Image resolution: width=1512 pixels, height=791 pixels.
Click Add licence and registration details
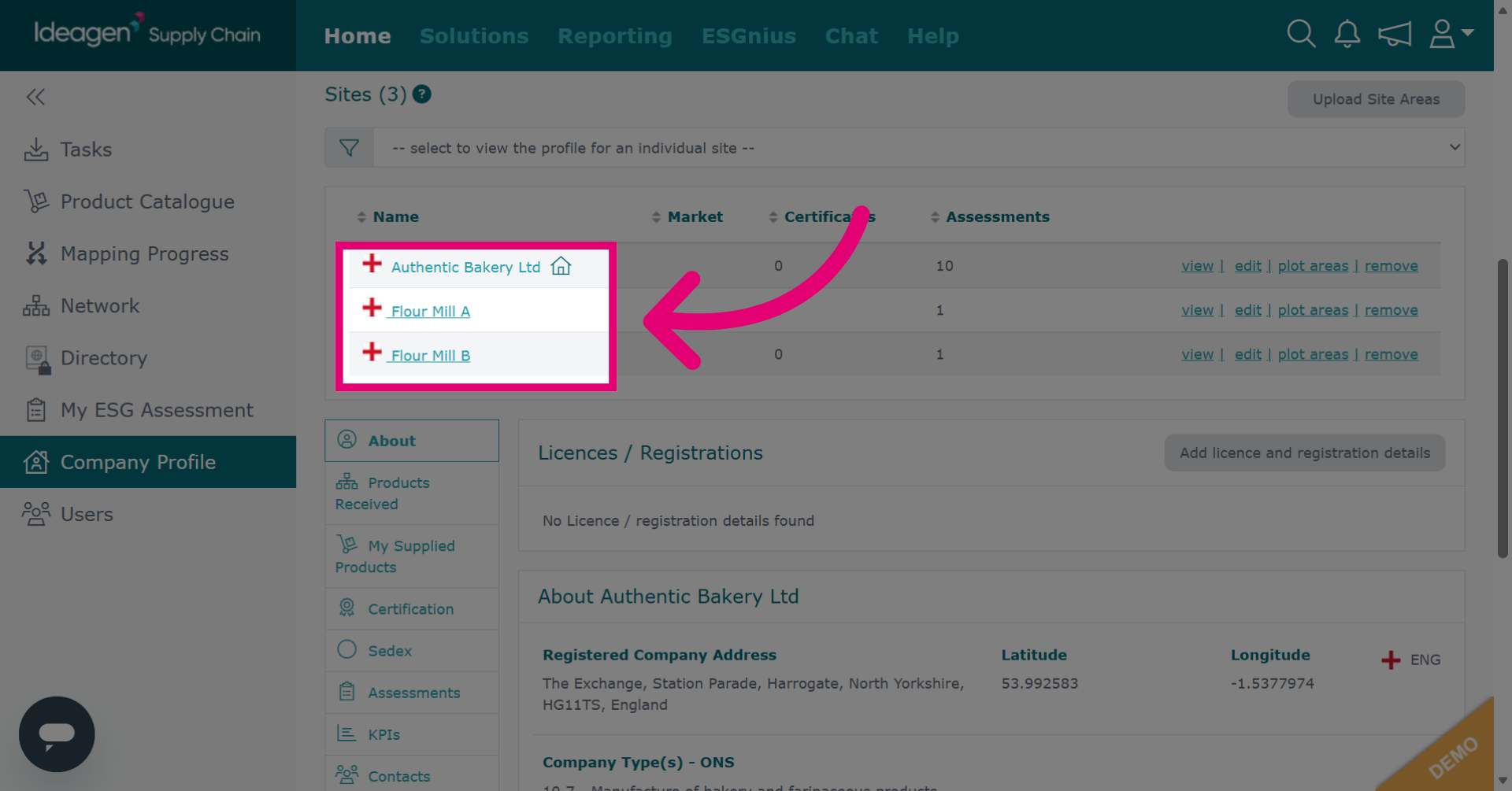tap(1305, 453)
